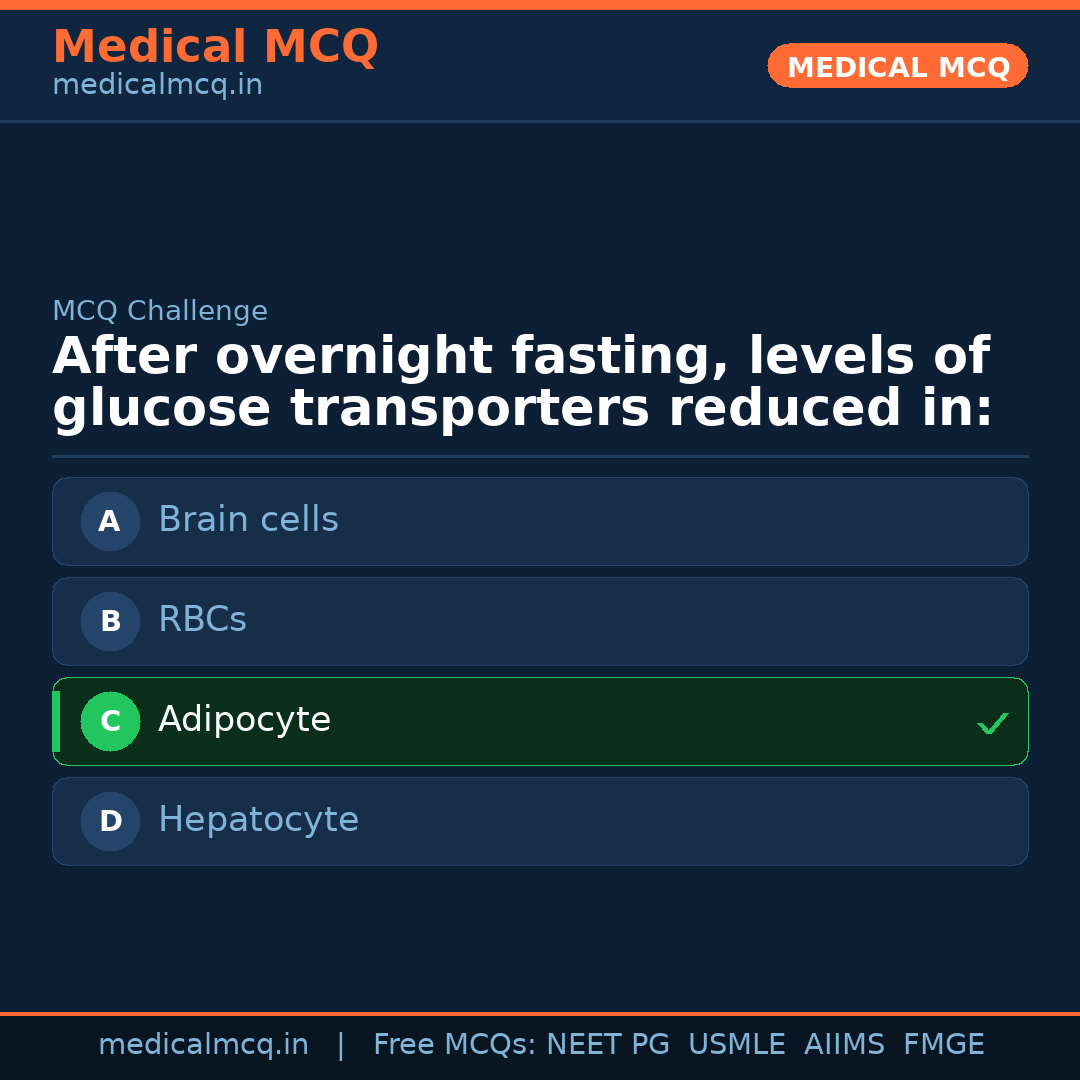Open the medicalmcq.in footer link

click(x=203, y=1045)
